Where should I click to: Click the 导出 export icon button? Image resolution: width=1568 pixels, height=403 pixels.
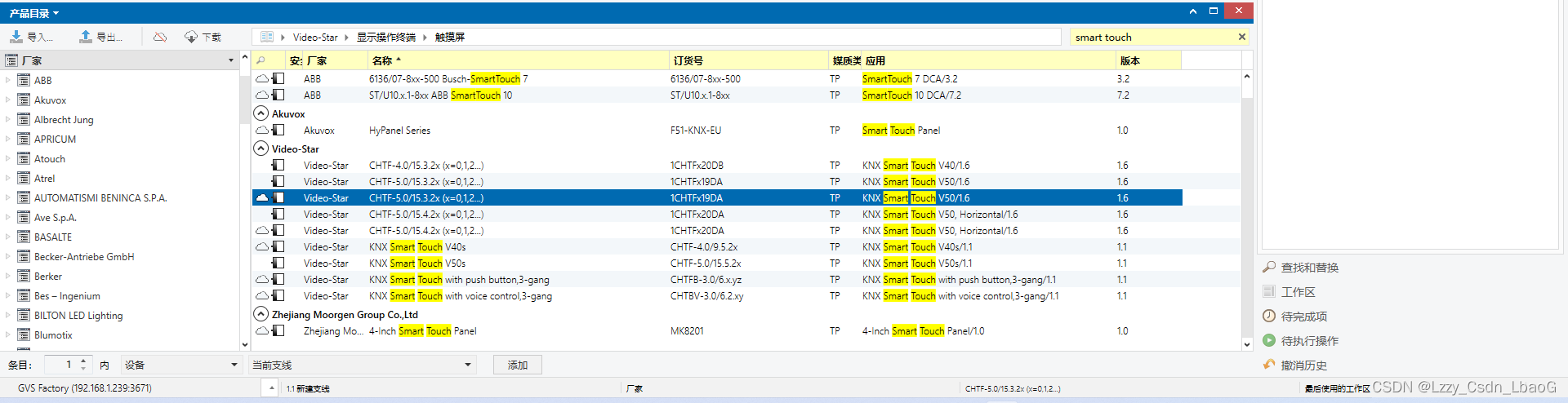pyautogui.click(x=100, y=37)
